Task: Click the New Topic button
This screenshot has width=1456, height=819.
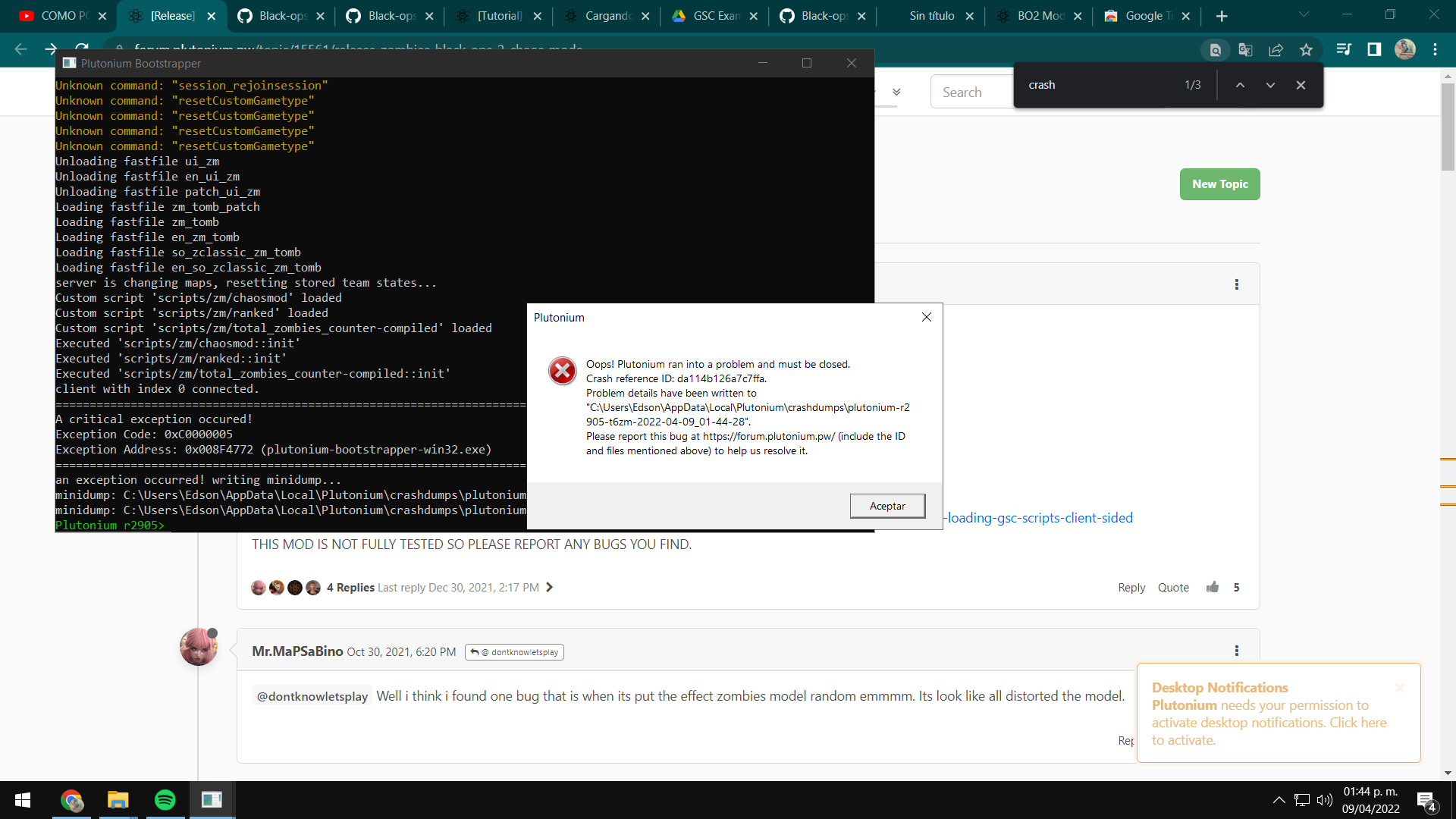Action: coord(1219,184)
